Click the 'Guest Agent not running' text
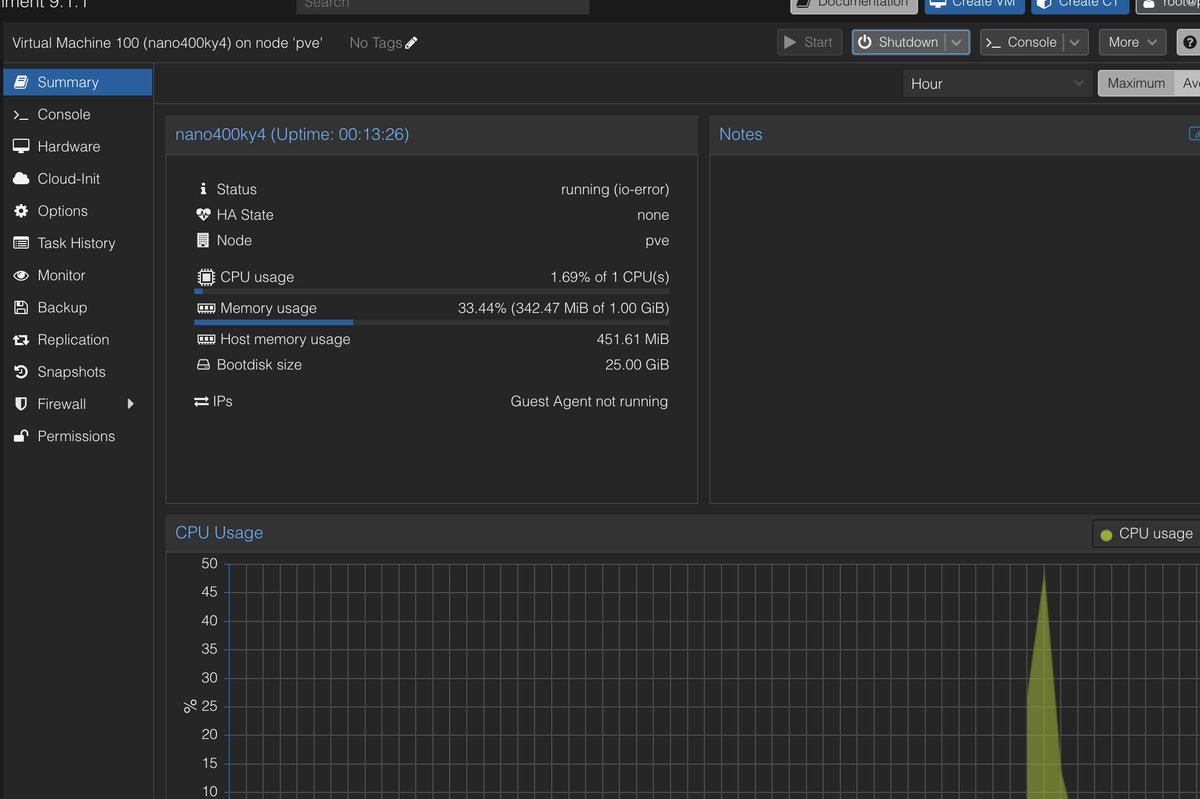 (589, 401)
